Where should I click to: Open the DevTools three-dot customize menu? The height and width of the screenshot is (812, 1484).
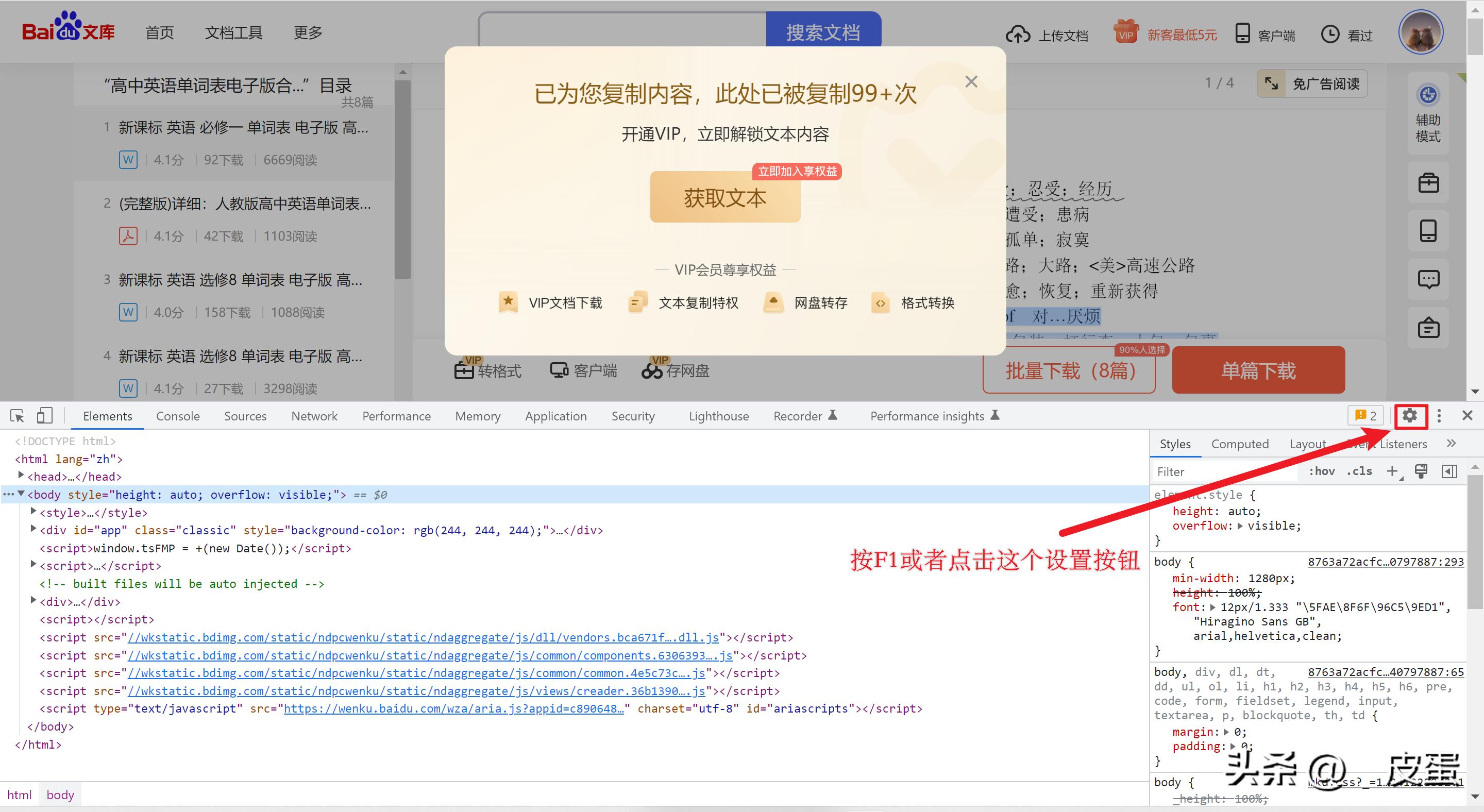[x=1439, y=416]
